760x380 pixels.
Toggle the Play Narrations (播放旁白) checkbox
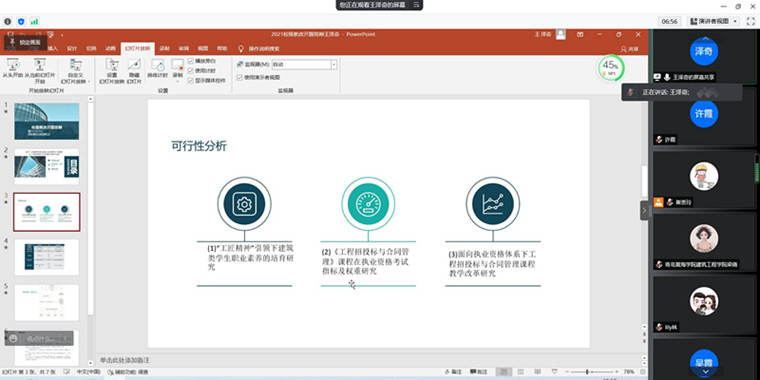tap(190, 61)
